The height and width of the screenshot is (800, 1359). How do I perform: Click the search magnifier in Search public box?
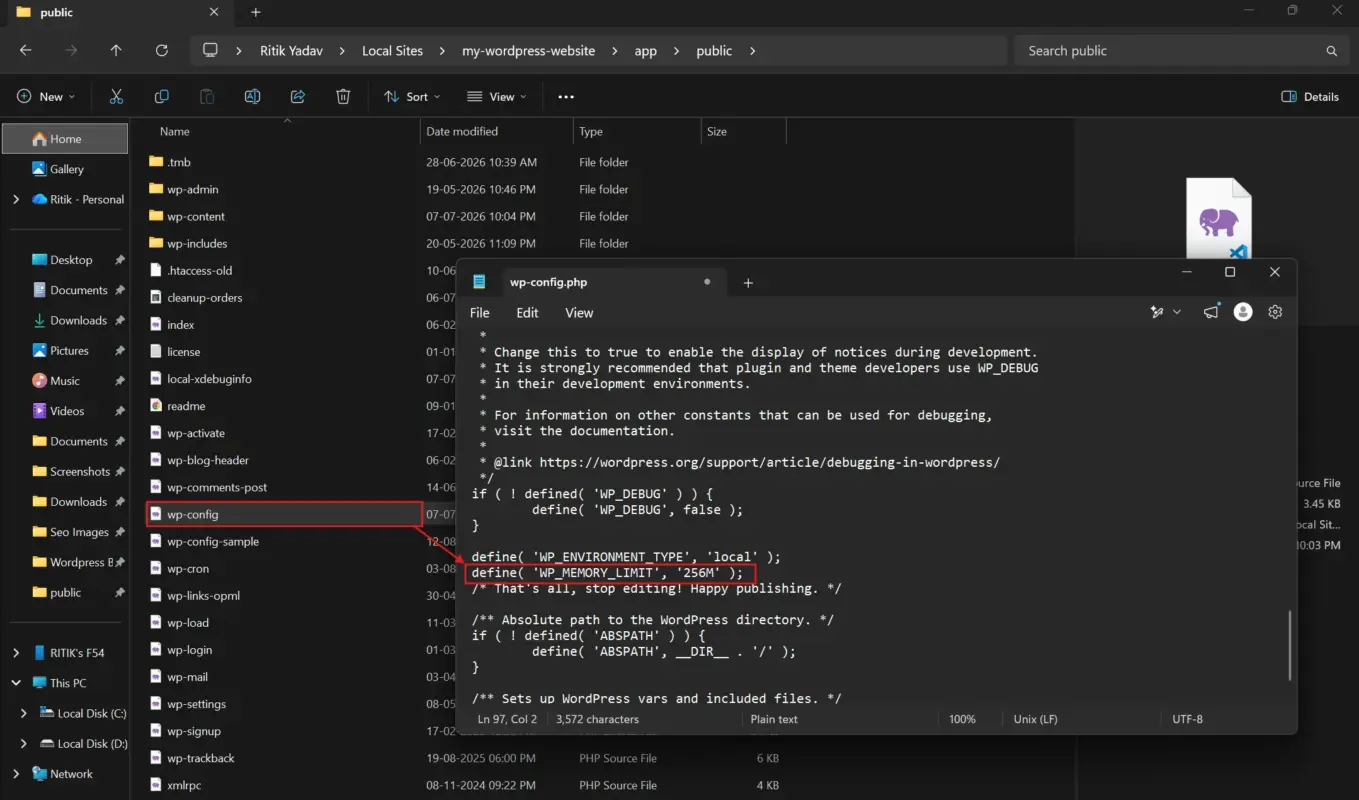tap(1331, 51)
